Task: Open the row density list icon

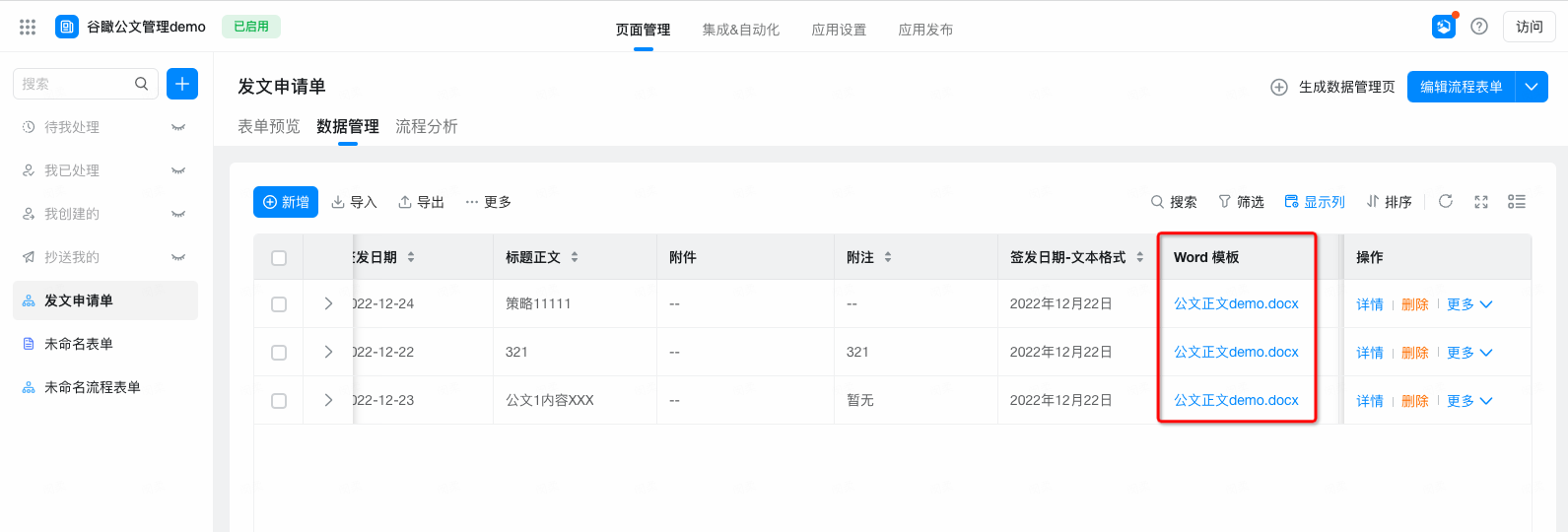Action: [1516, 202]
